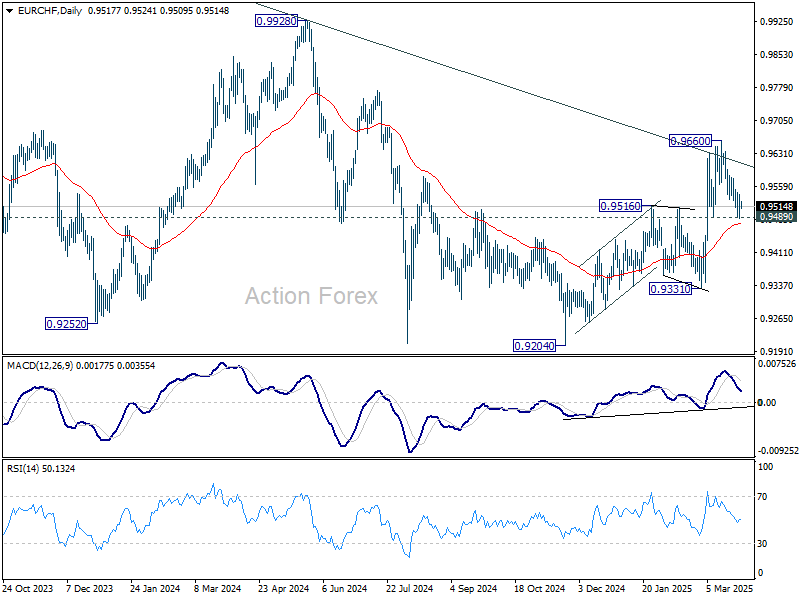Click the 22 Jul 2024 date label
Screen dimensions: 800x600
(x=410, y=588)
